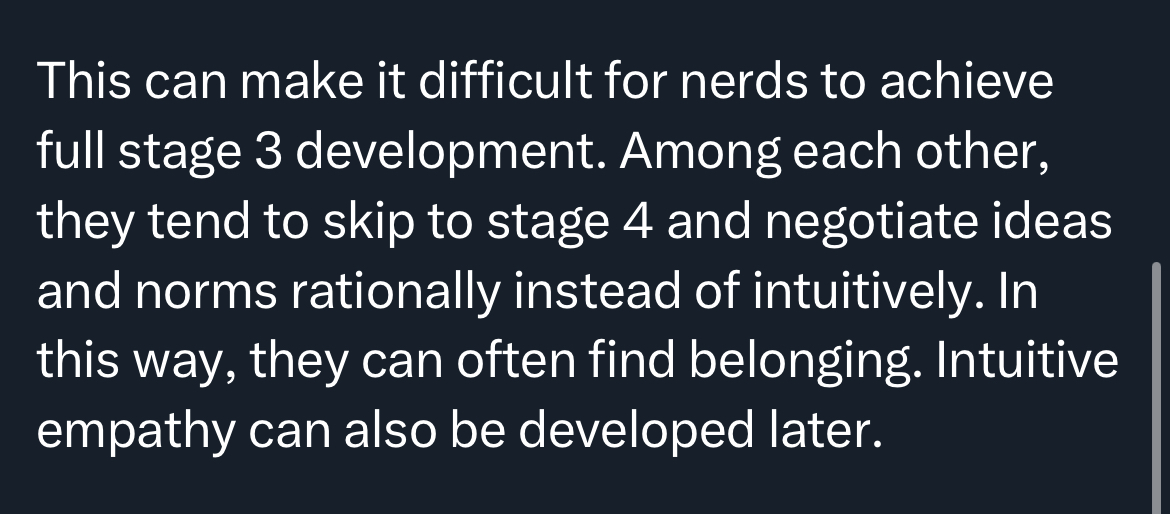Click the phrase "stage 4" in the text
This screenshot has height=514, width=1170.
click(x=570, y=224)
